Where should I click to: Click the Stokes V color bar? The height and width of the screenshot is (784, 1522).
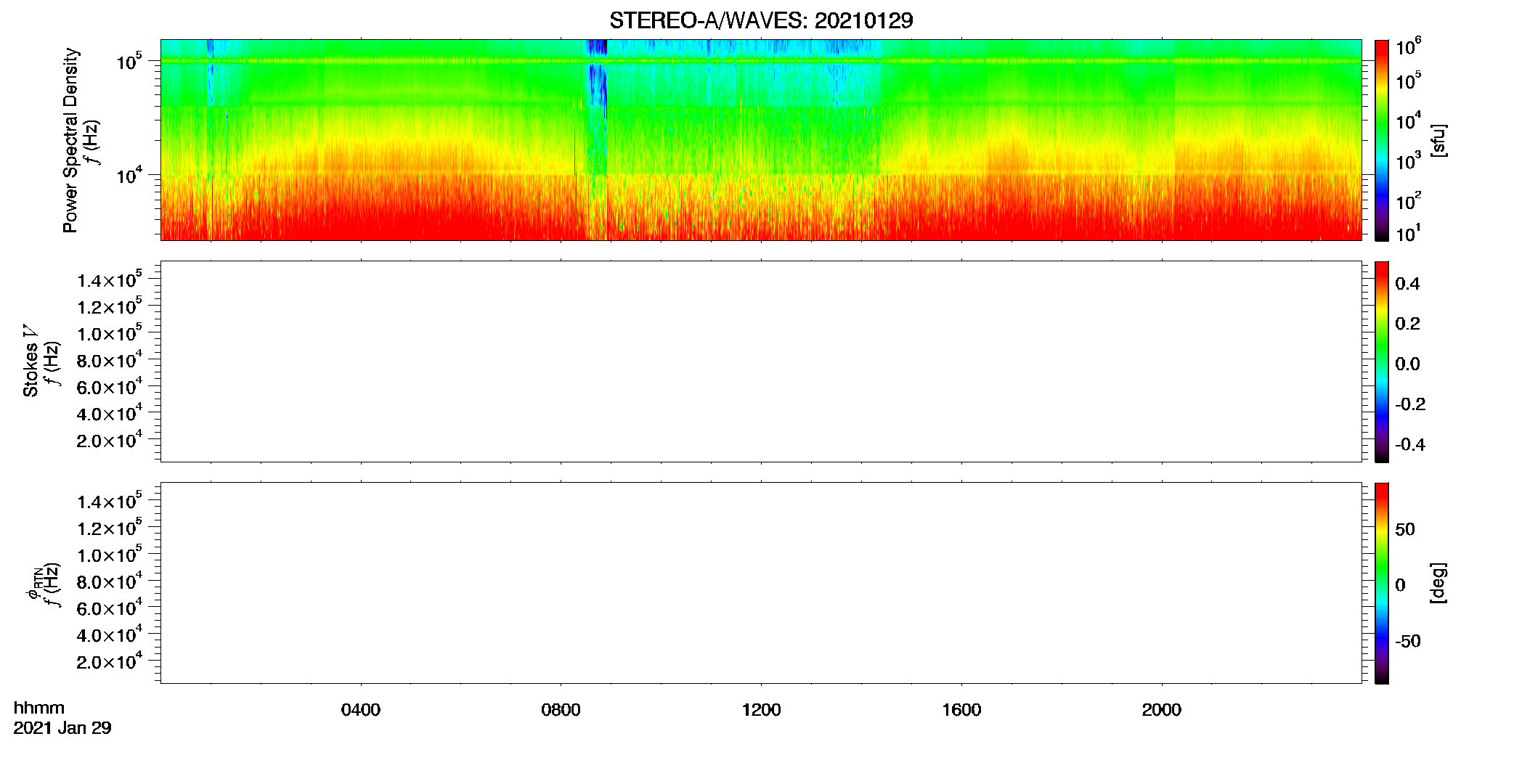(x=1382, y=362)
